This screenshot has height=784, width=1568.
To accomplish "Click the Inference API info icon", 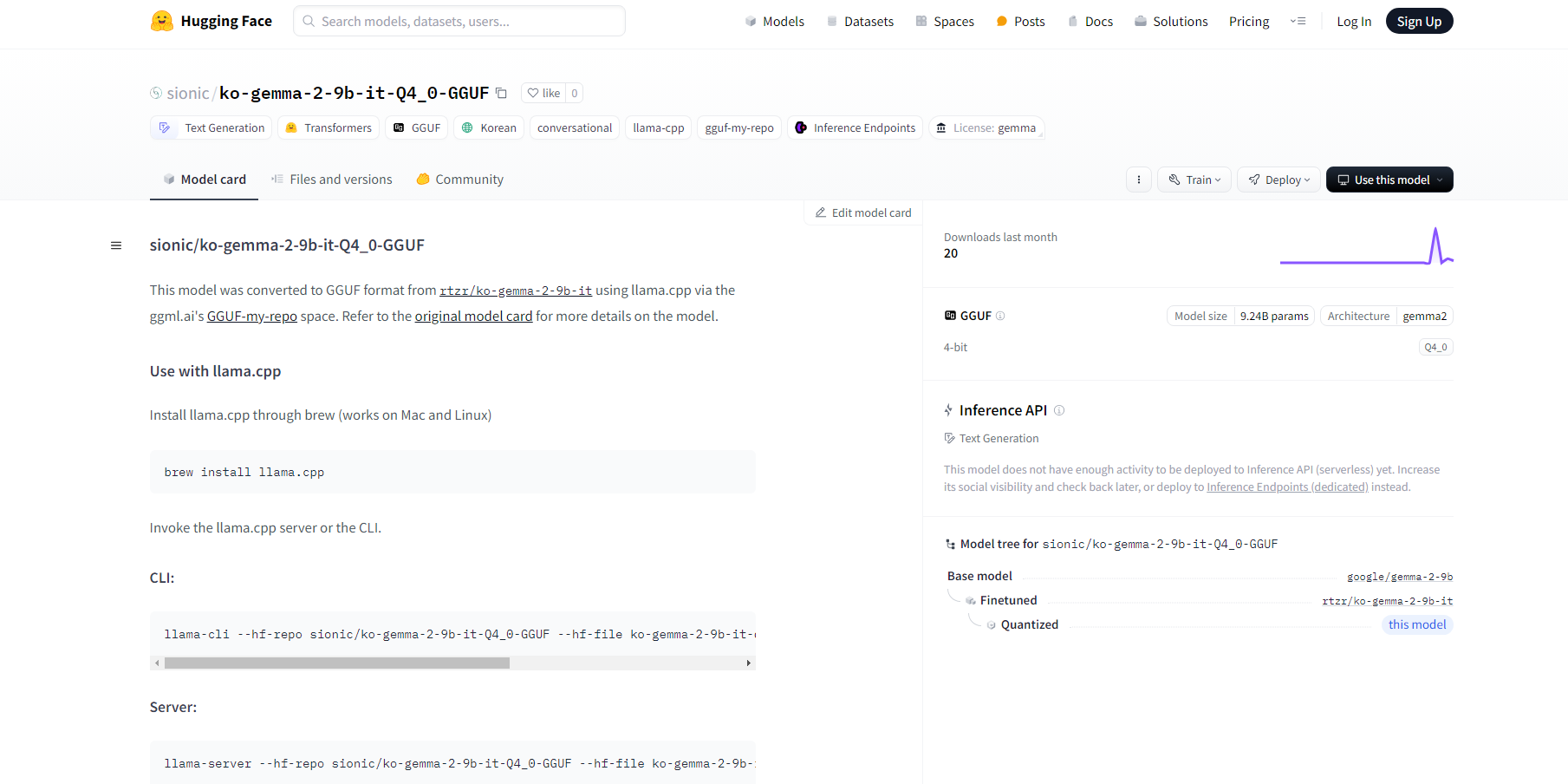I will pyautogui.click(x=1059, y=410).
